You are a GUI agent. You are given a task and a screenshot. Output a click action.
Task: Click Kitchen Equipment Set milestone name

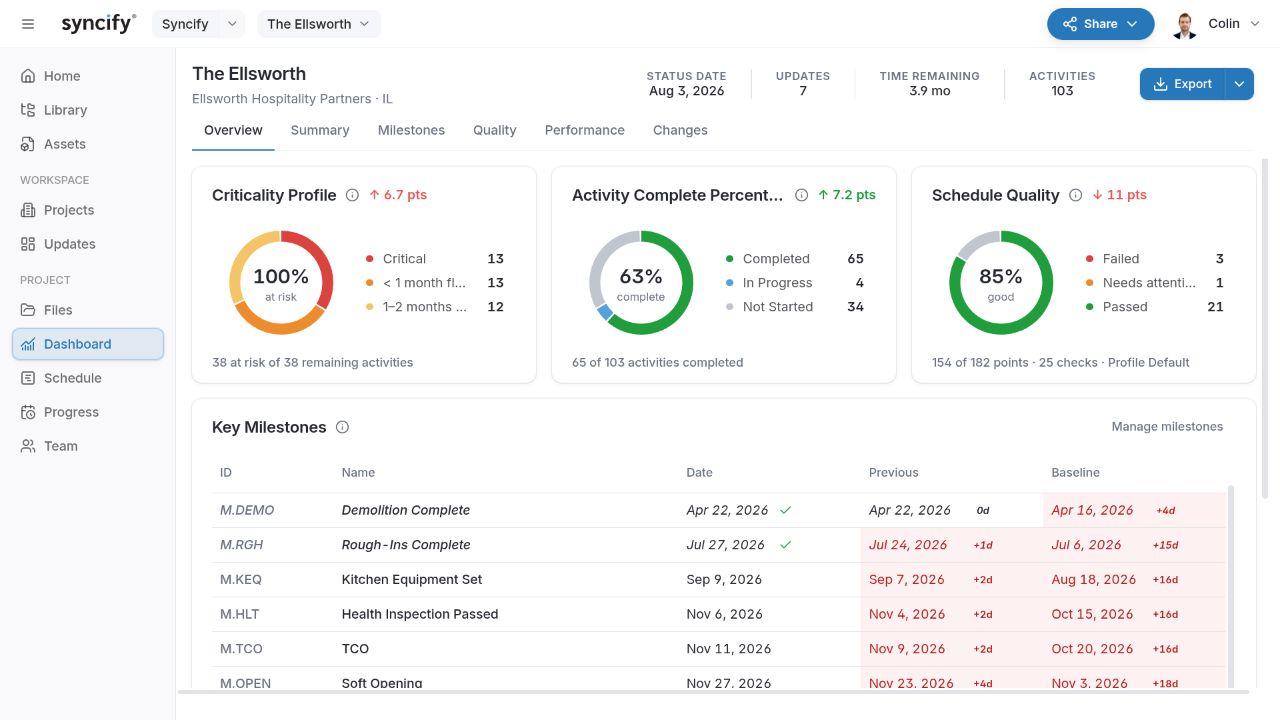pos(412,579)
